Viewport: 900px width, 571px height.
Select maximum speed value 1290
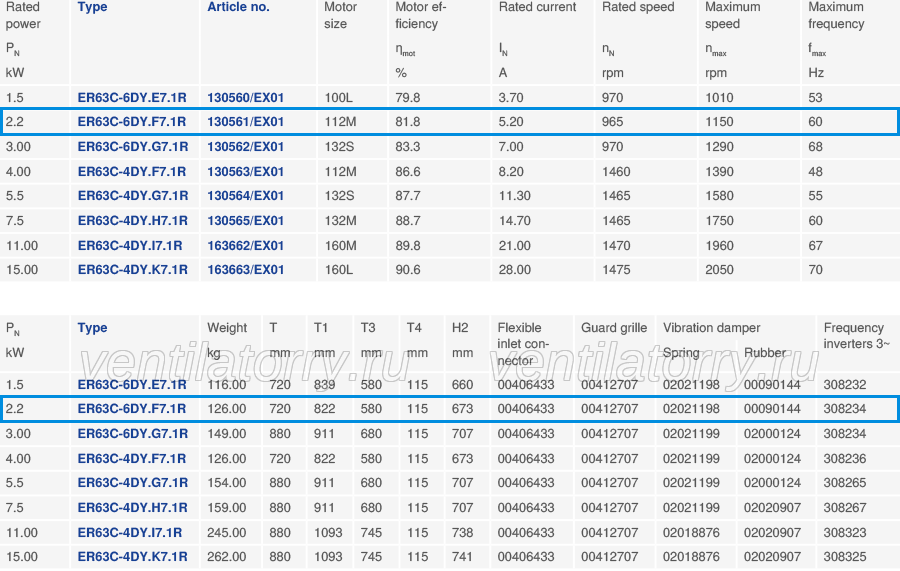tap(719, 147)
